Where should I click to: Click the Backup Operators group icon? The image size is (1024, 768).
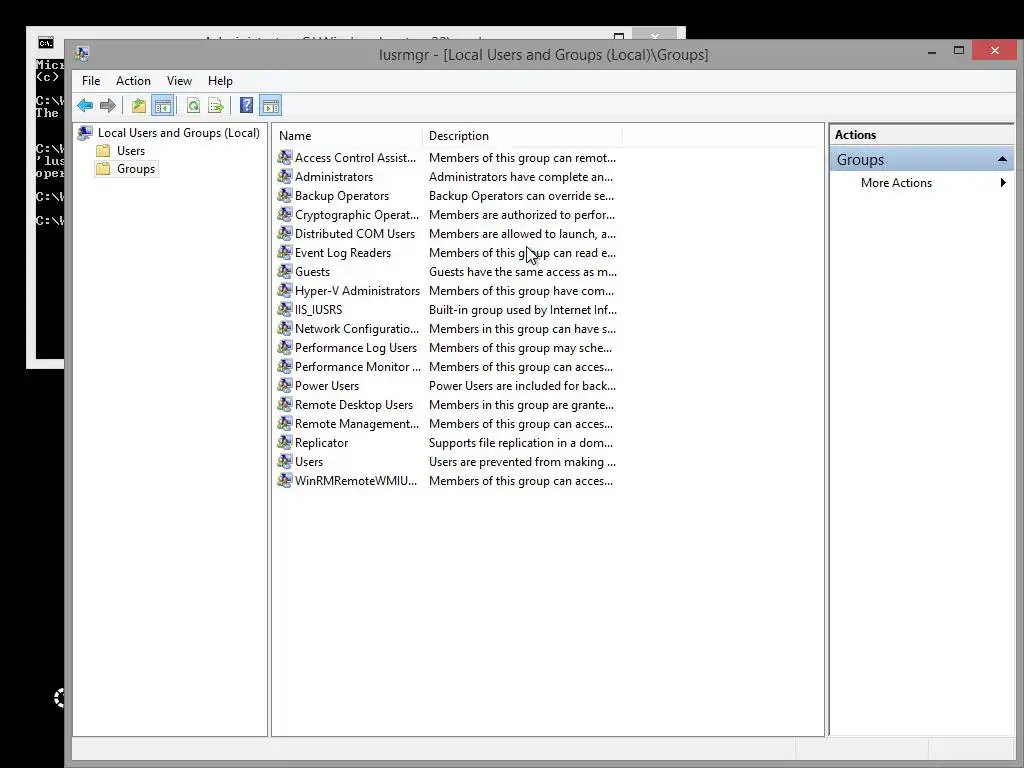[285, 195]
